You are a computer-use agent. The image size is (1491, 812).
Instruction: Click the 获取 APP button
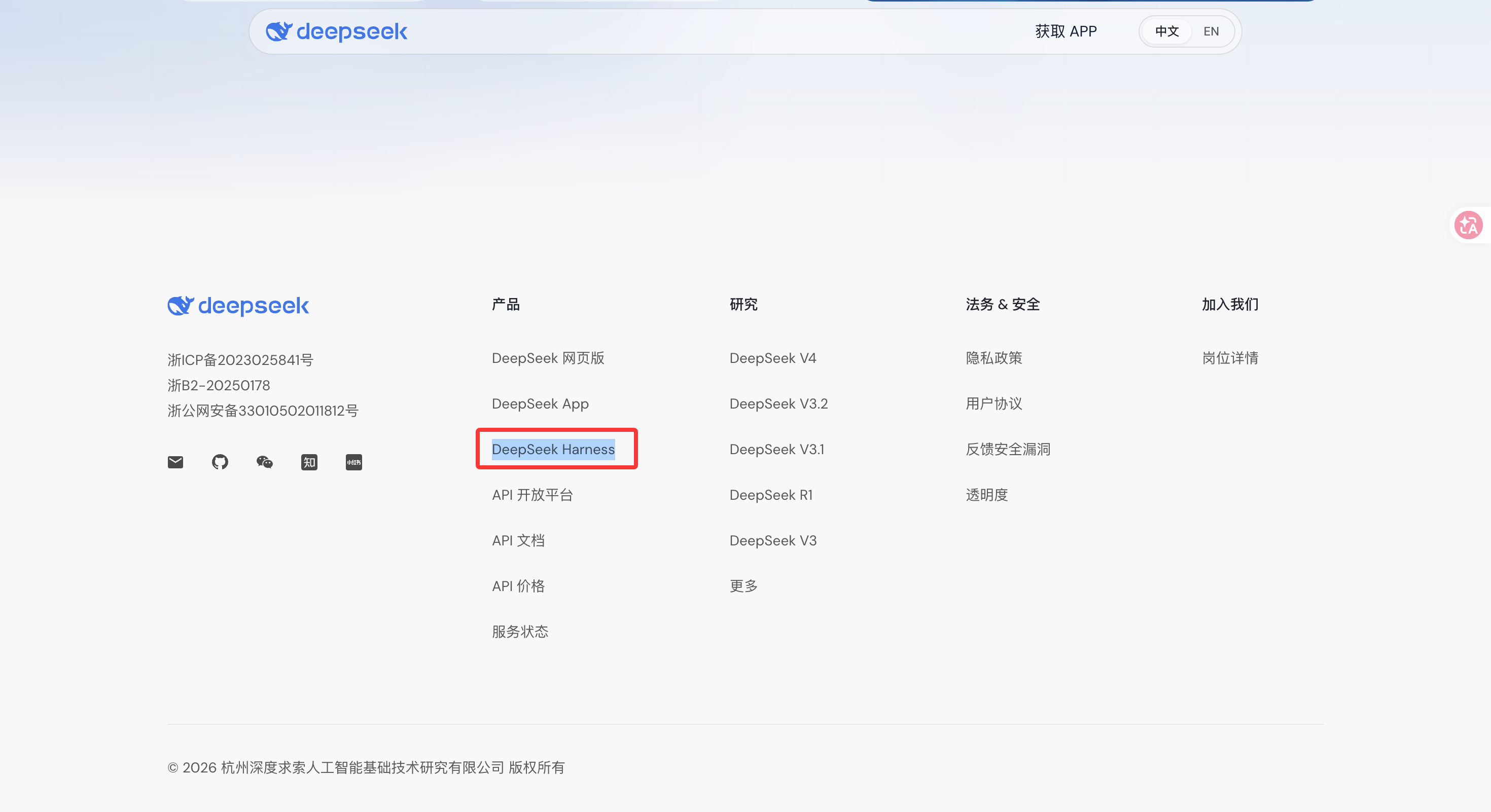click(x=1066, y=31)
